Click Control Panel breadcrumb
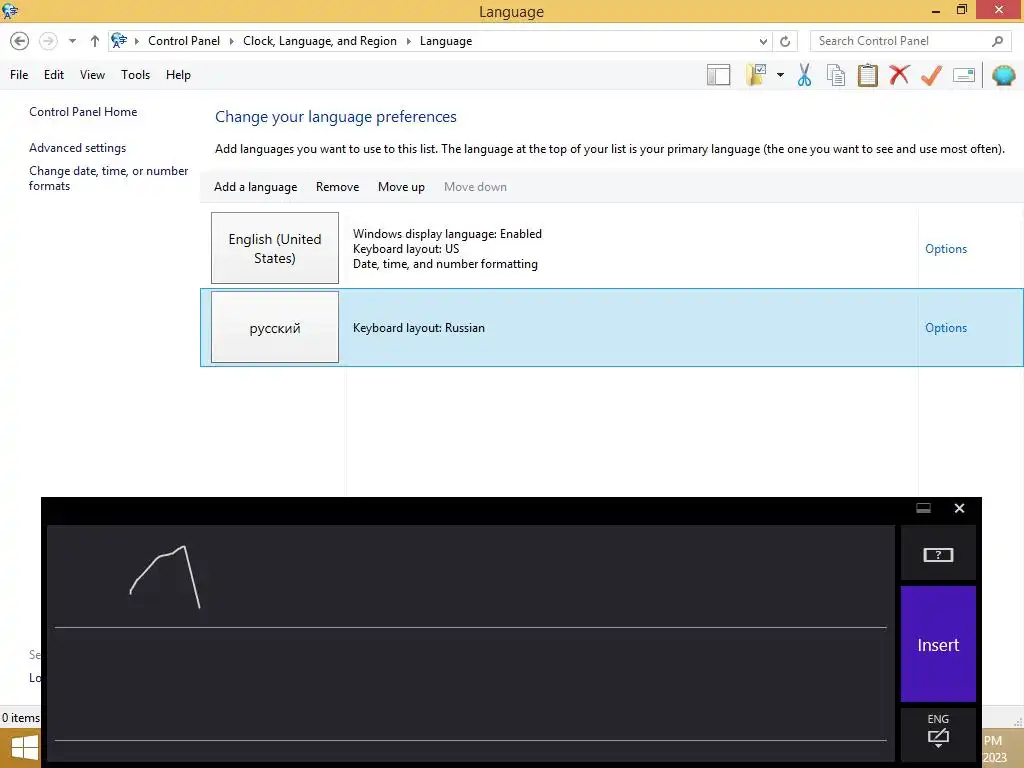The height and width of the screenshot is (768, 1024). [184, 41]
